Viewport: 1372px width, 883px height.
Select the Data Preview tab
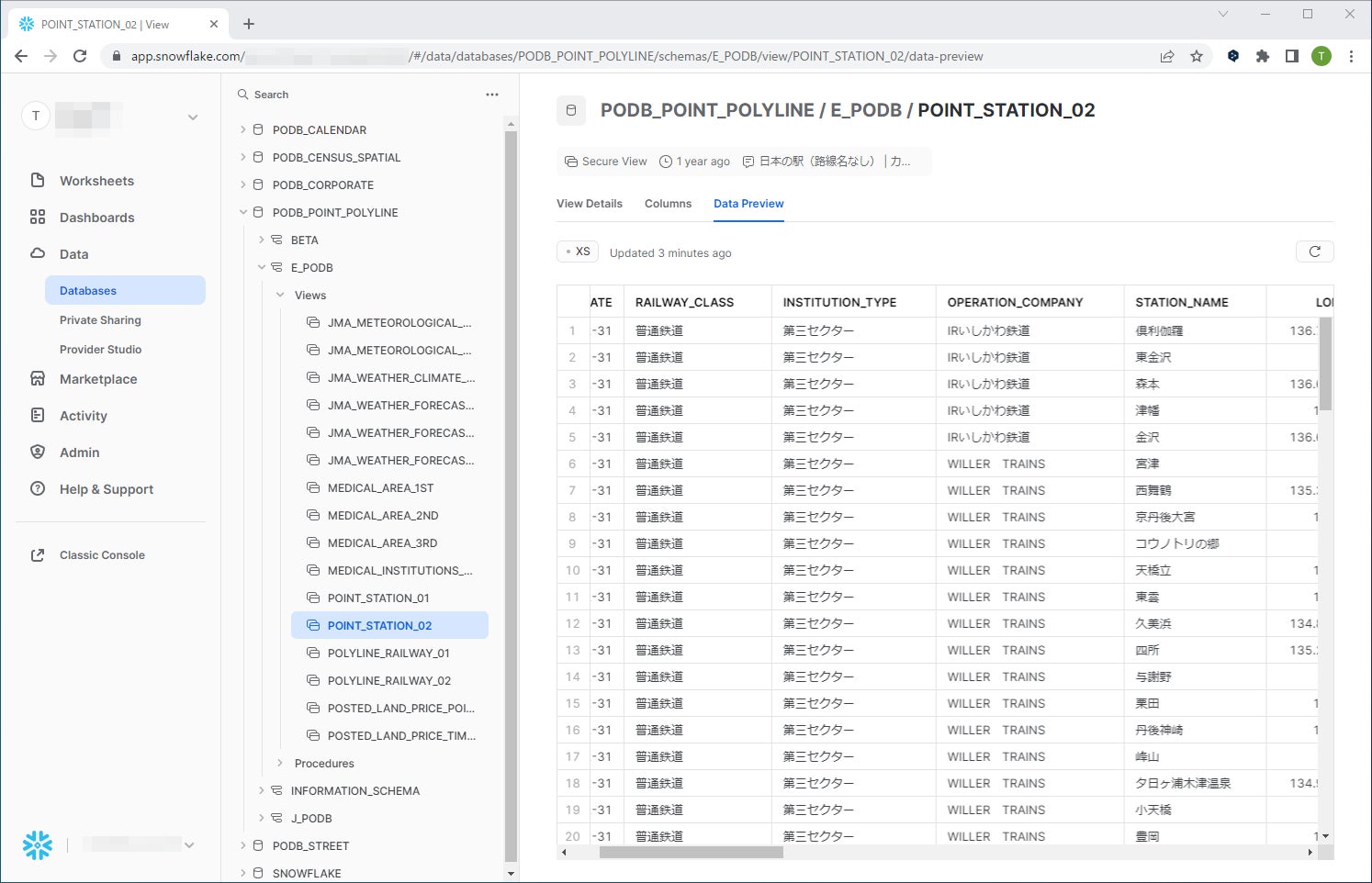[x=748, y=204]
